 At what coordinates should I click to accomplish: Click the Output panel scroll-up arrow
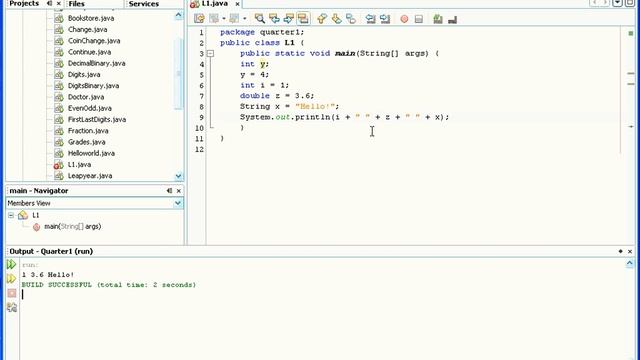coord(629,264)
